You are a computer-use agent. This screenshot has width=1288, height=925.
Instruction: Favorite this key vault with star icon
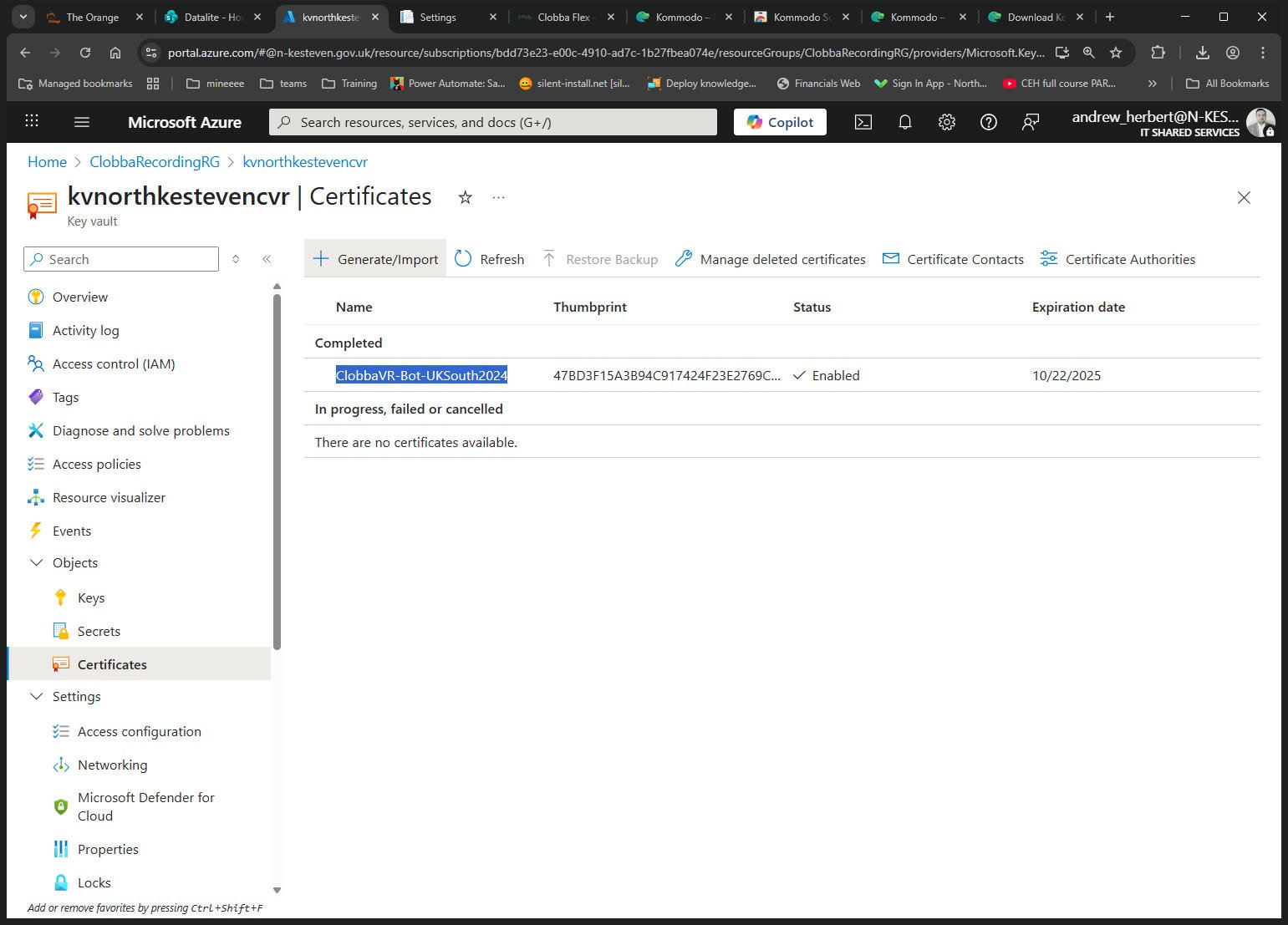coord(466,197)
